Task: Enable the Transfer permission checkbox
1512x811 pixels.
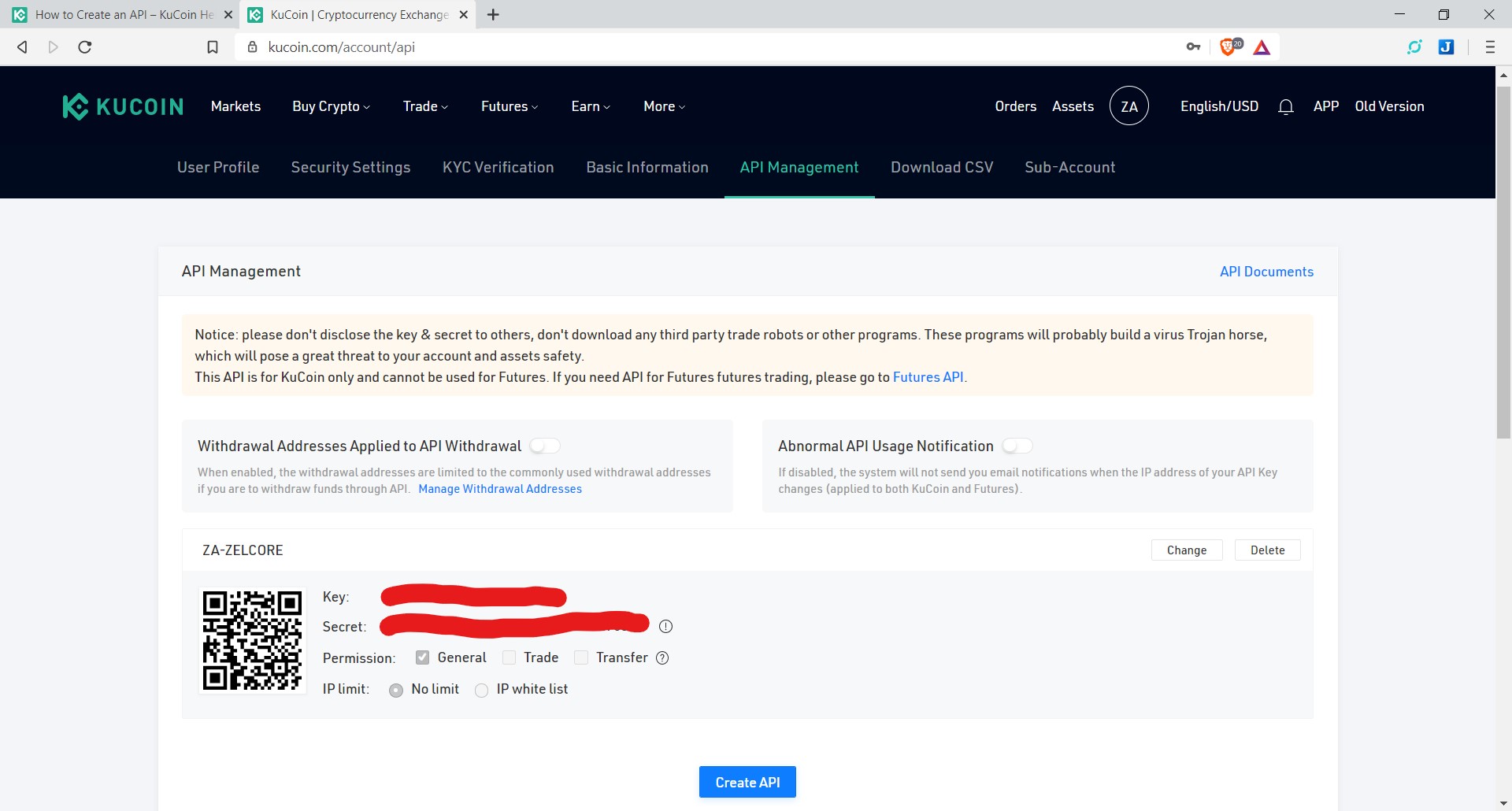Action: (x=581, y=657)
